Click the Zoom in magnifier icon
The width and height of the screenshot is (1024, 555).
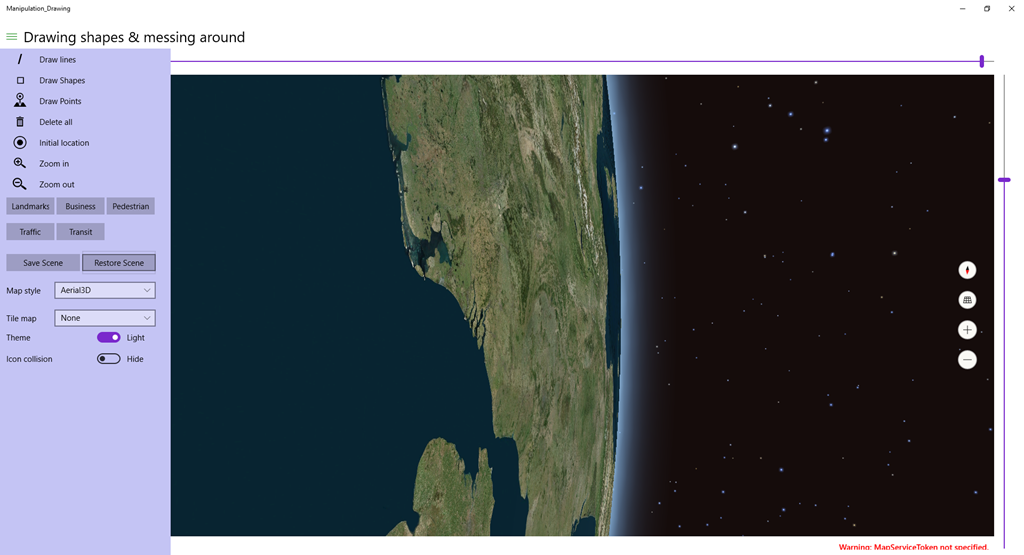(x=20, y=163)
